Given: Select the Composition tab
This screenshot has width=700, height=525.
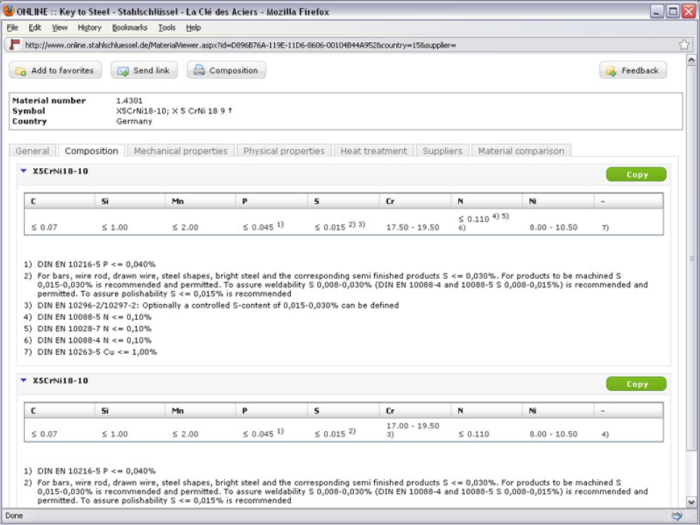Looking at the screenshot, I should 92,151.
